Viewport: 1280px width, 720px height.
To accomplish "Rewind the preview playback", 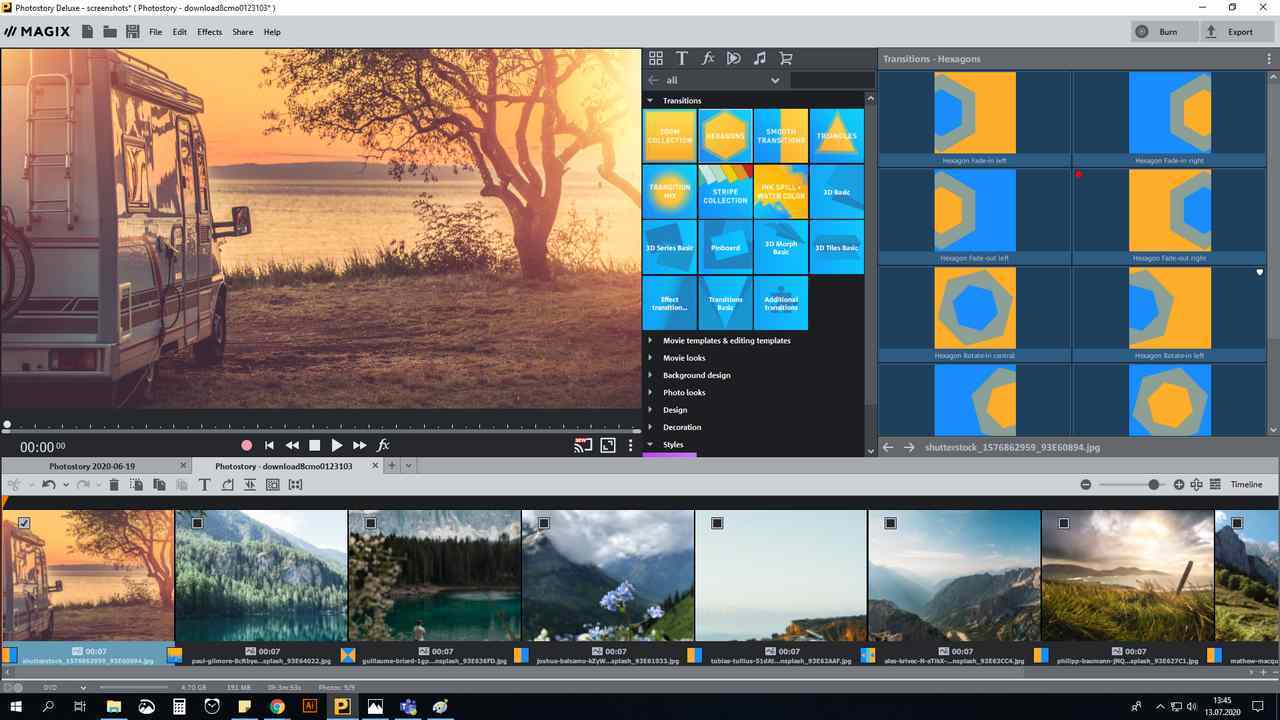I will [292, 445].
